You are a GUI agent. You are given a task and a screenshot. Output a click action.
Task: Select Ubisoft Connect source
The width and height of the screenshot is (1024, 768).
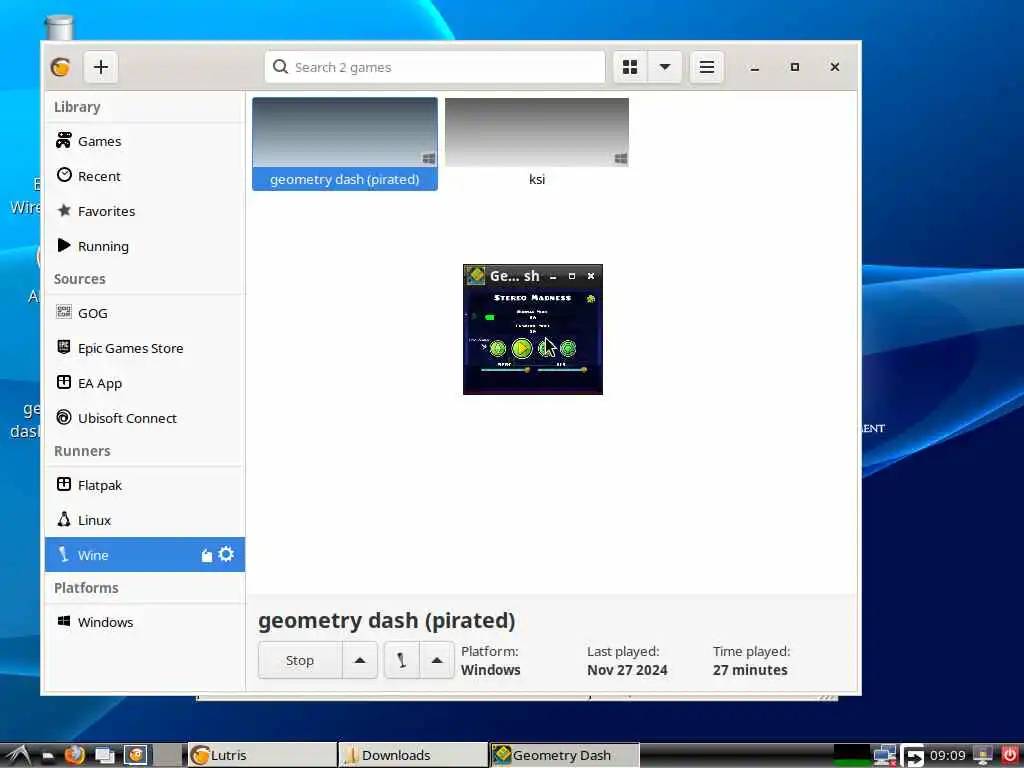(144, 418)
